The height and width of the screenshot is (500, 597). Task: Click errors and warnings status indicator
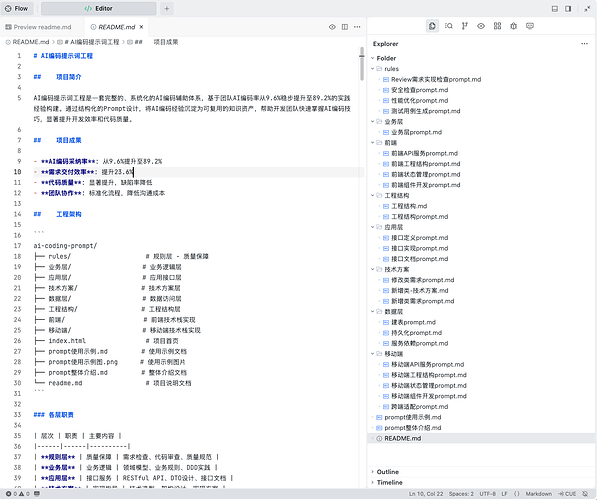[18, 494]
